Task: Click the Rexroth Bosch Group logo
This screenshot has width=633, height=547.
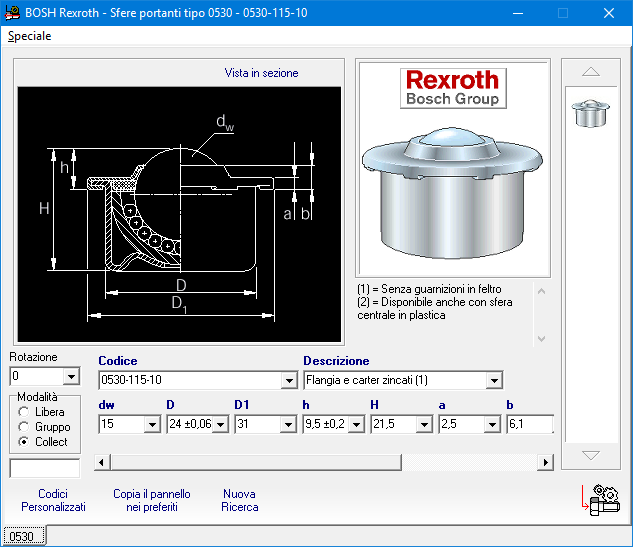Action: 453,88
